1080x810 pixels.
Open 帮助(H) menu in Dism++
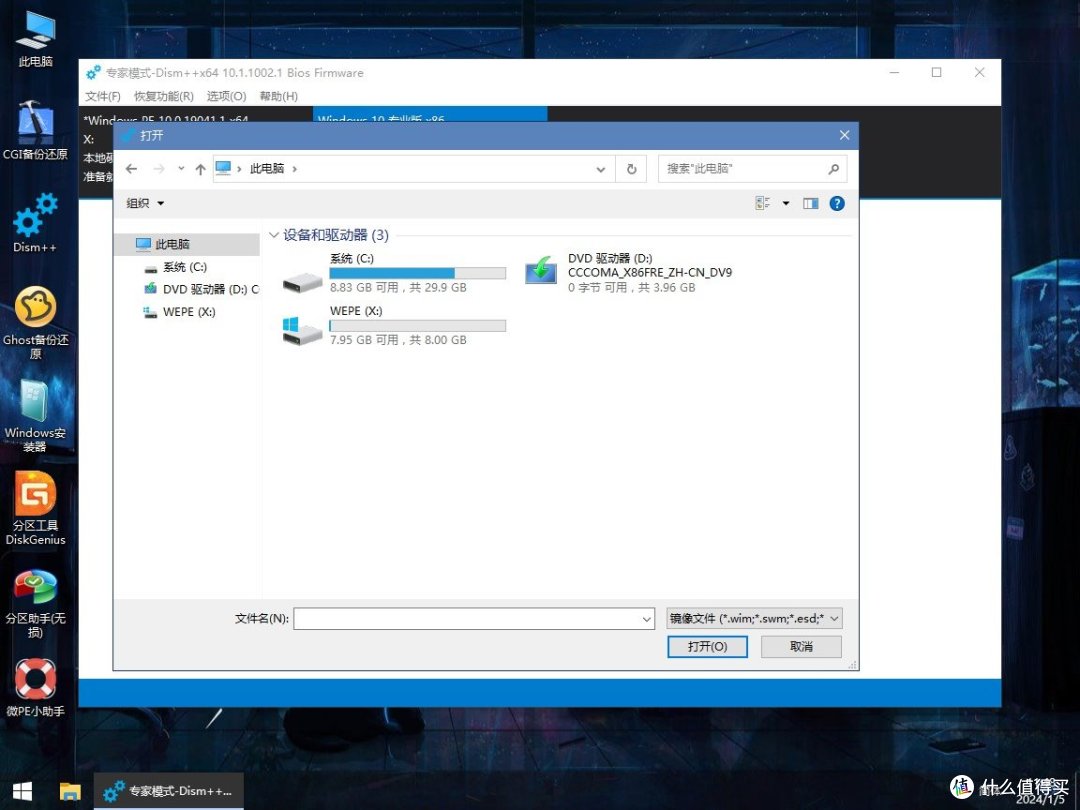(279, 96)
